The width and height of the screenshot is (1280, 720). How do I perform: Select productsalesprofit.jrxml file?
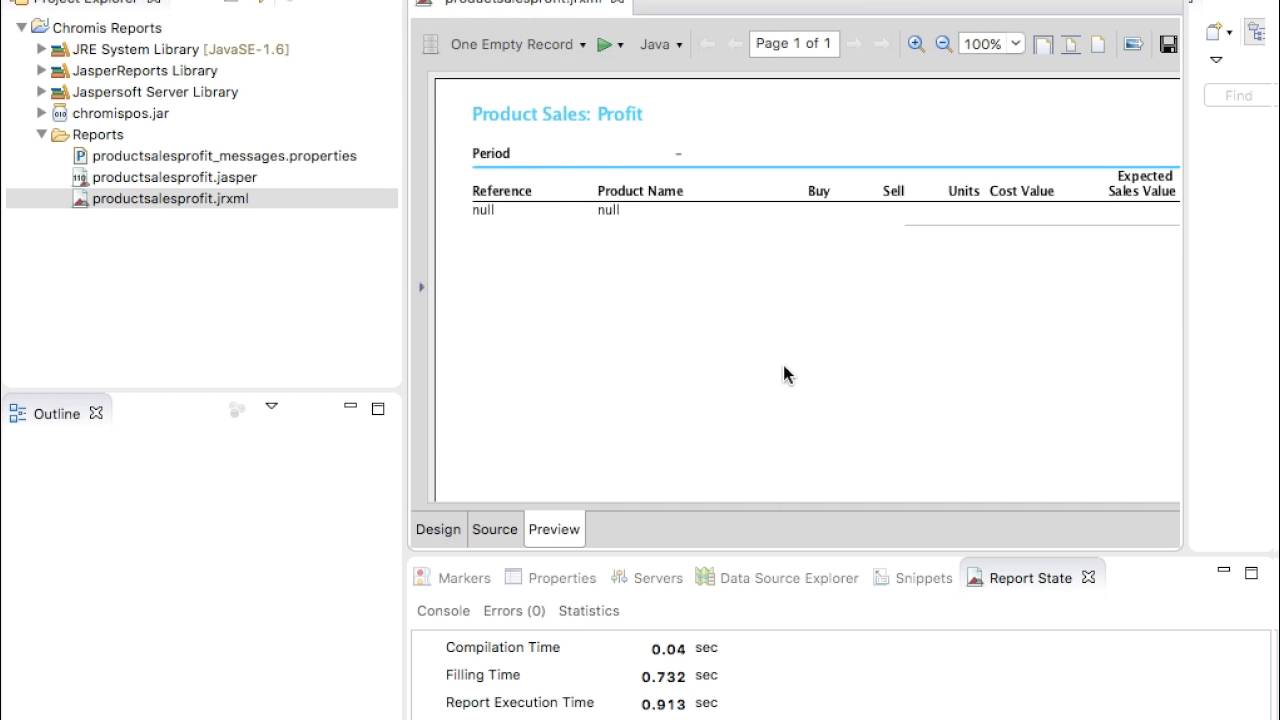click(160, 198)
